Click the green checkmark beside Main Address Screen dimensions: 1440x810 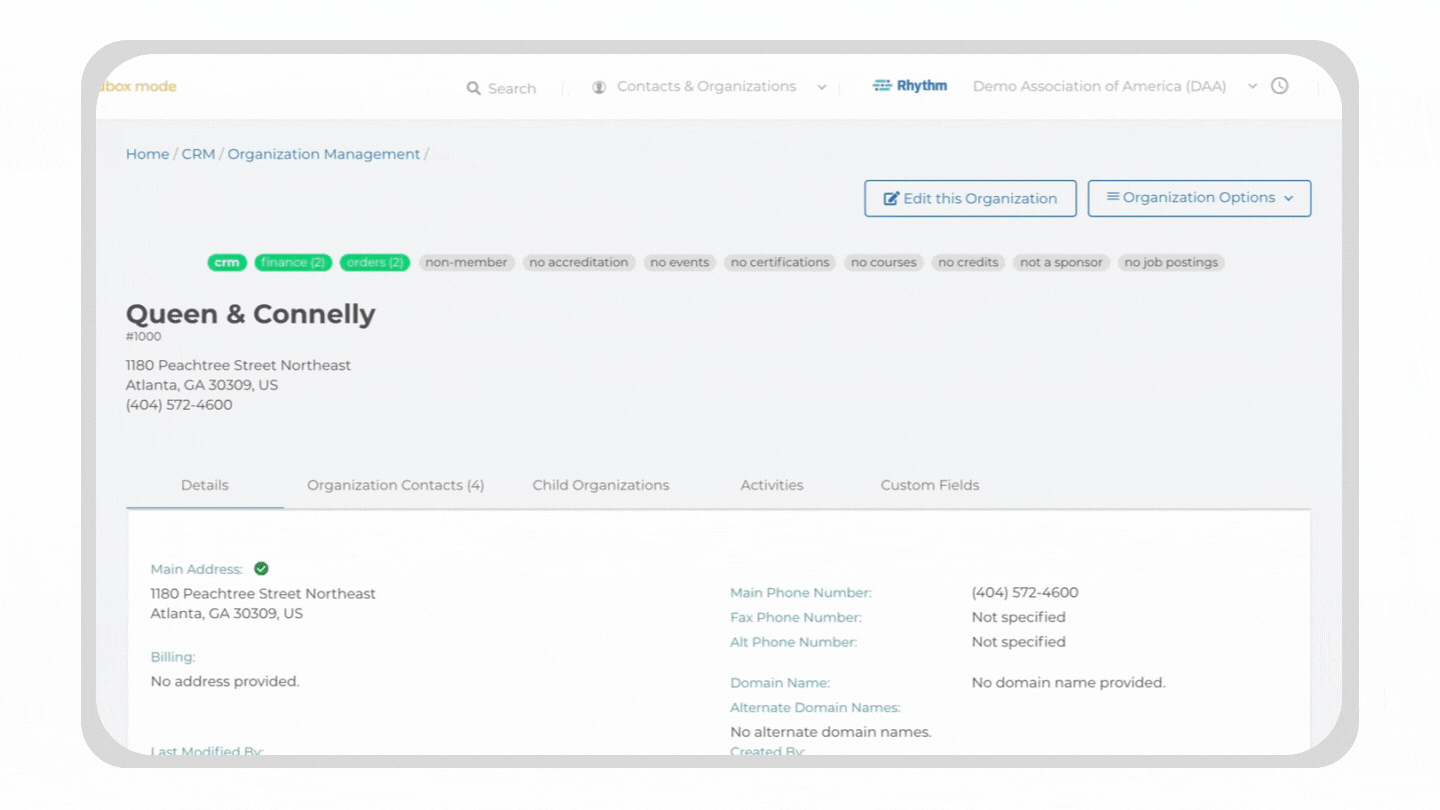[x=260, y=568]
